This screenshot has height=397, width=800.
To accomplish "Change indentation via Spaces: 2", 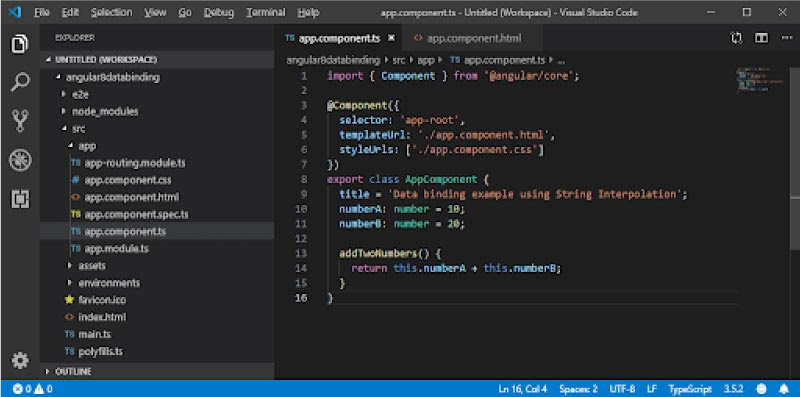I will (x=579, y=389).
